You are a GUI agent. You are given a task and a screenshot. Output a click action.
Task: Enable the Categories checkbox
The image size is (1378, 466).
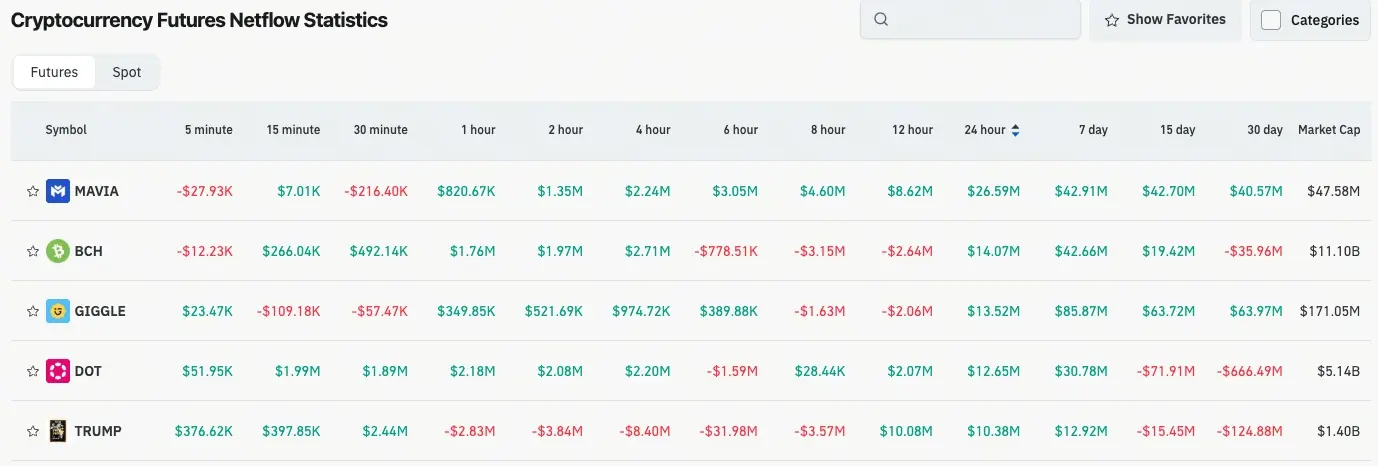point(1271,20)
